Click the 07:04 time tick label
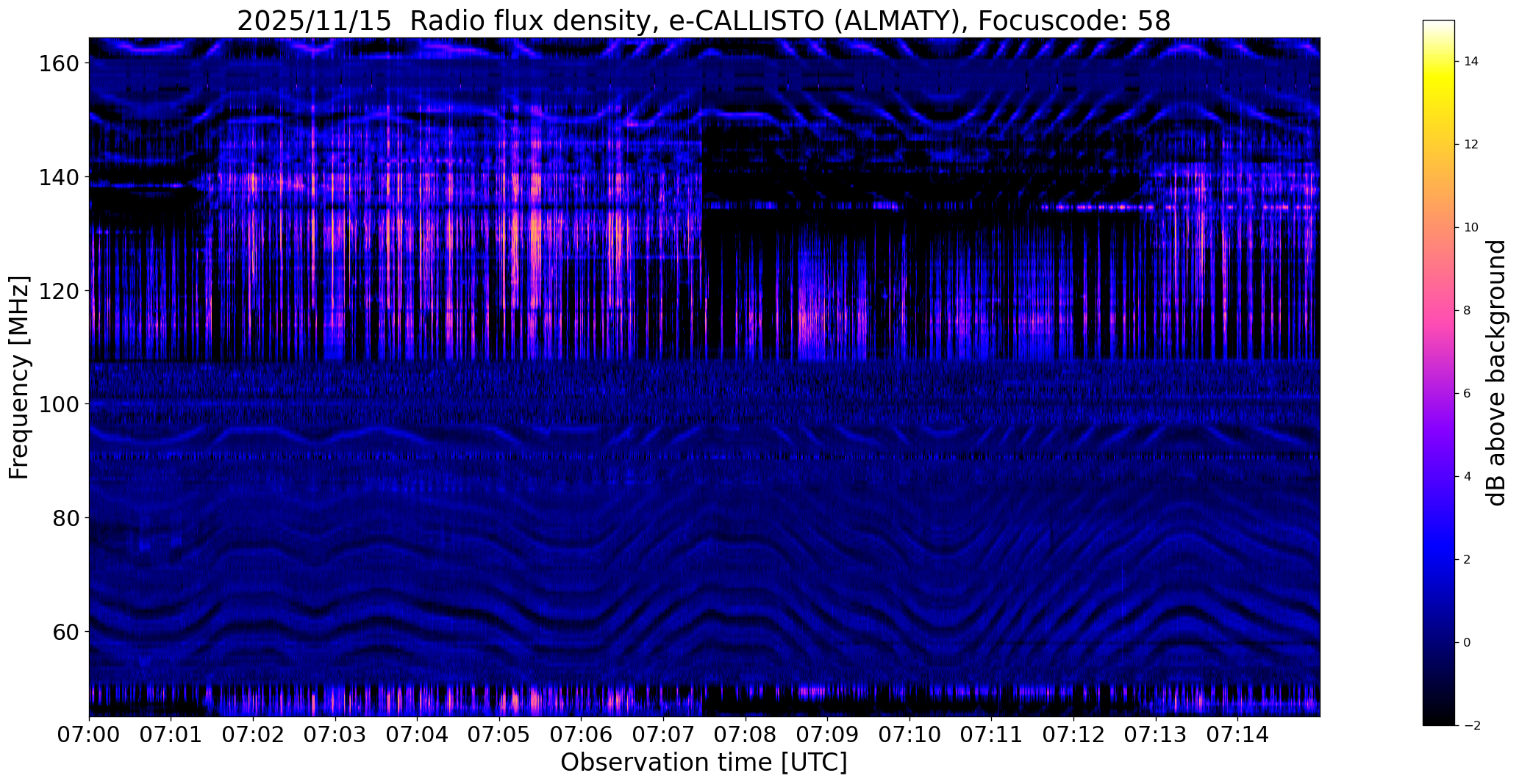The image size is (1519, 784). click(418, 734)
